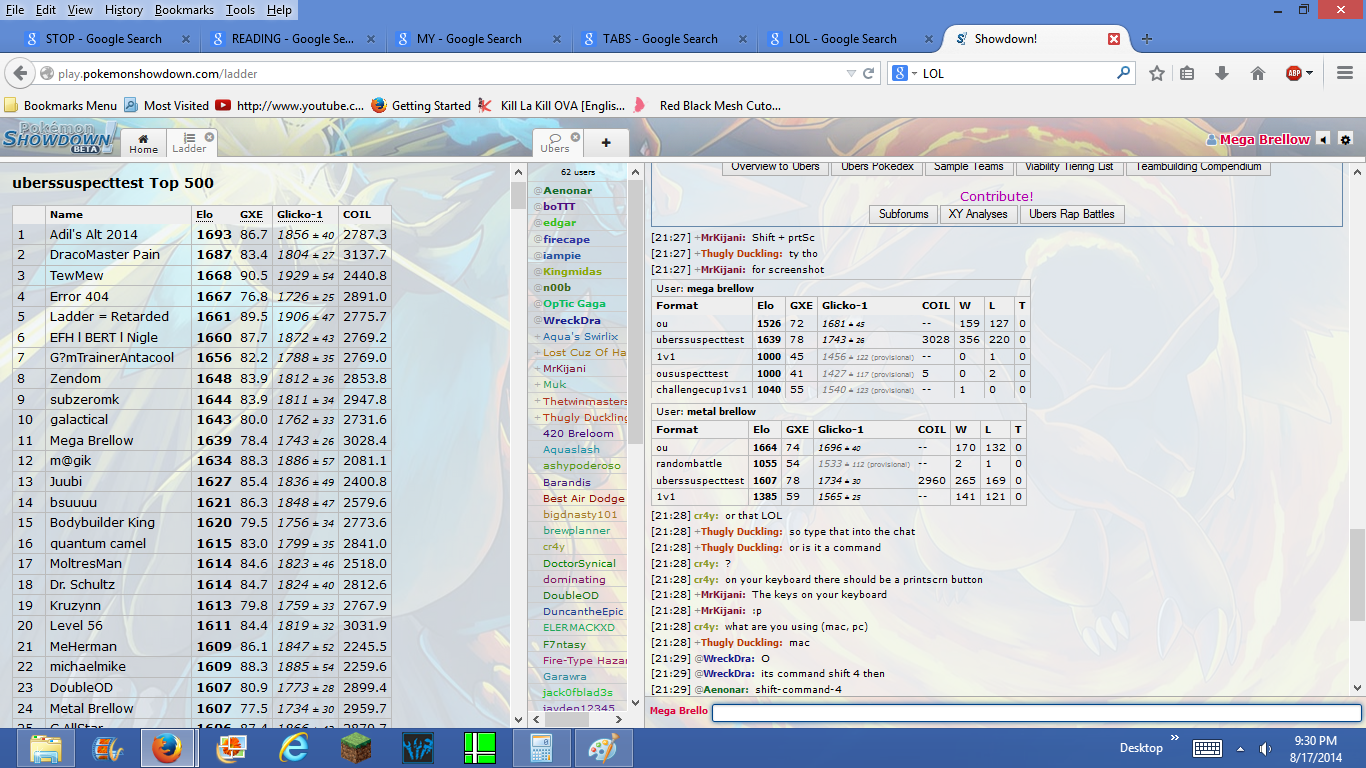Open the URL bar history dropdown arrow
Image resolution: width=1366 pixels, height=768 pixels.
pyautogui.click(x=851, y=73)
